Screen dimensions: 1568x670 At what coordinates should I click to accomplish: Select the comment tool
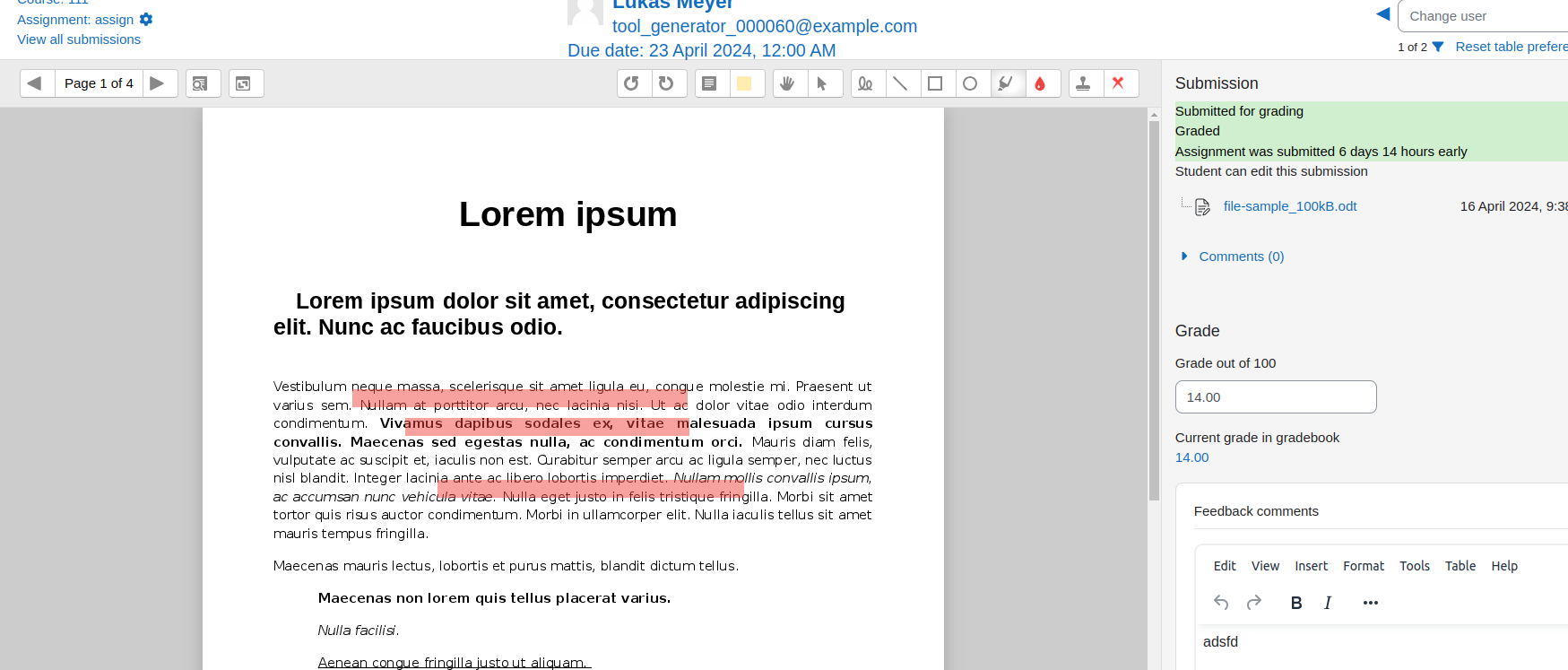point(712,83)
